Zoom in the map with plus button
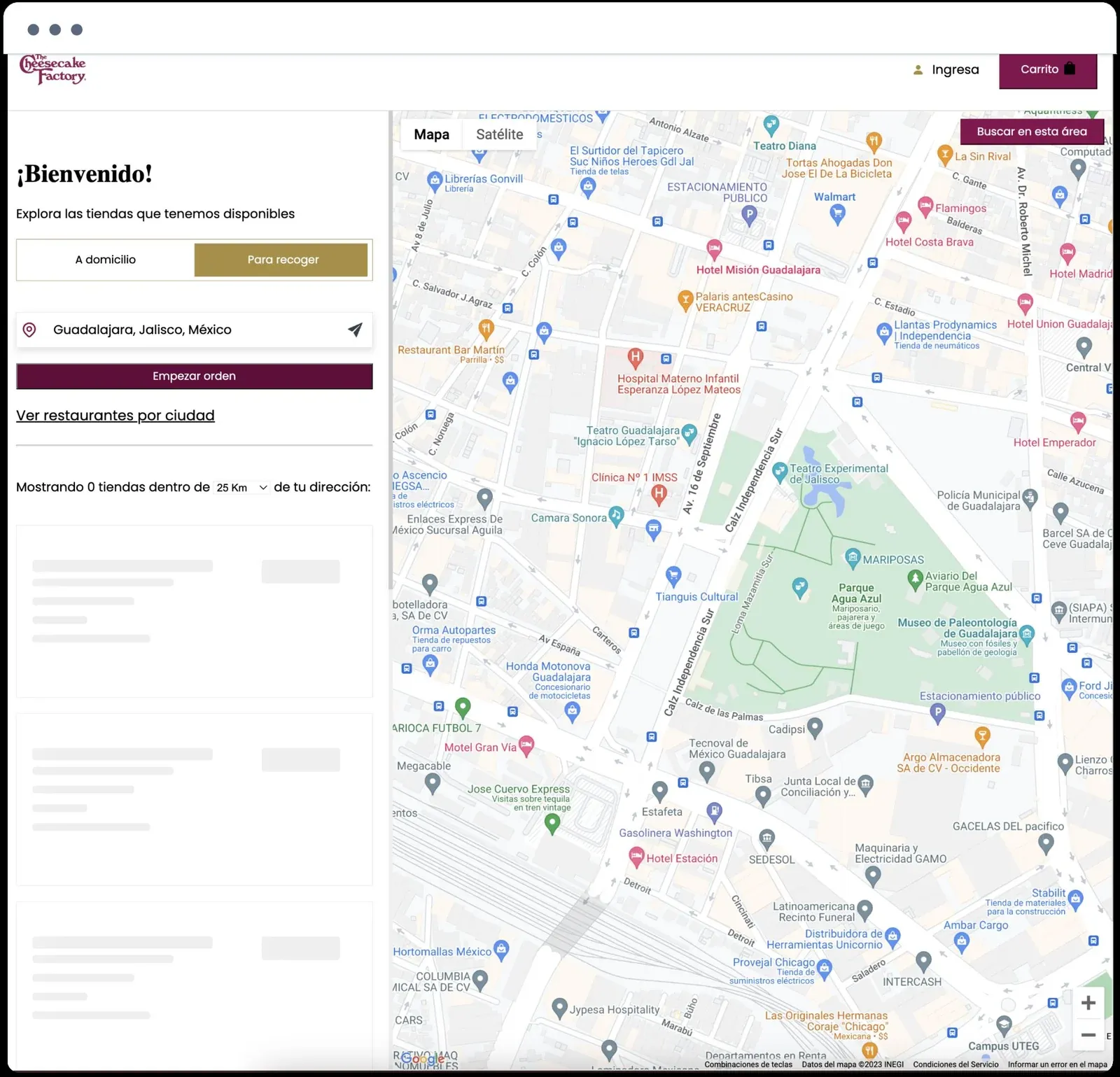The width and height of the screenshot is (1120, 1077). [1088, 1003]
